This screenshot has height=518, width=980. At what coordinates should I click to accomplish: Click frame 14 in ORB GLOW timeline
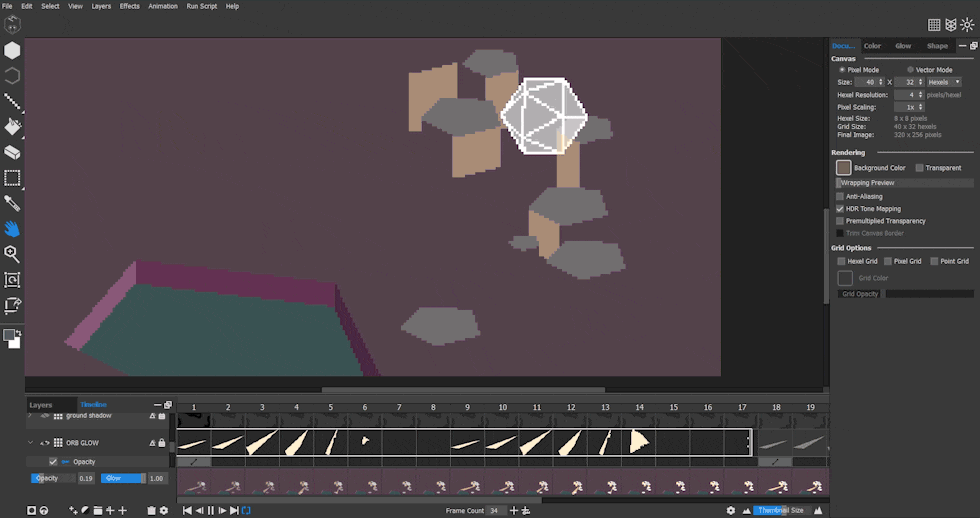639,442
